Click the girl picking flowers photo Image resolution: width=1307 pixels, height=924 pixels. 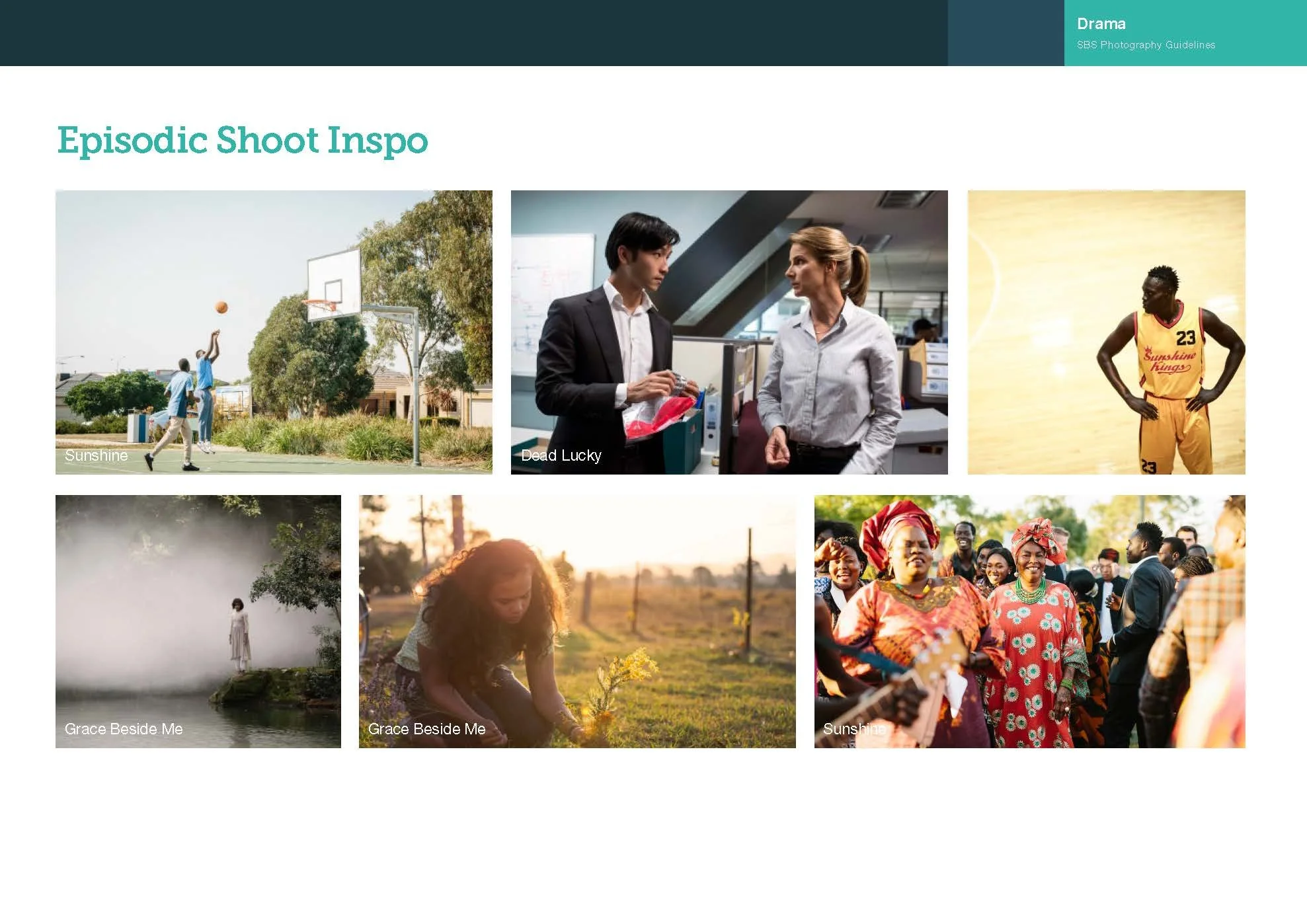point(576,621)
